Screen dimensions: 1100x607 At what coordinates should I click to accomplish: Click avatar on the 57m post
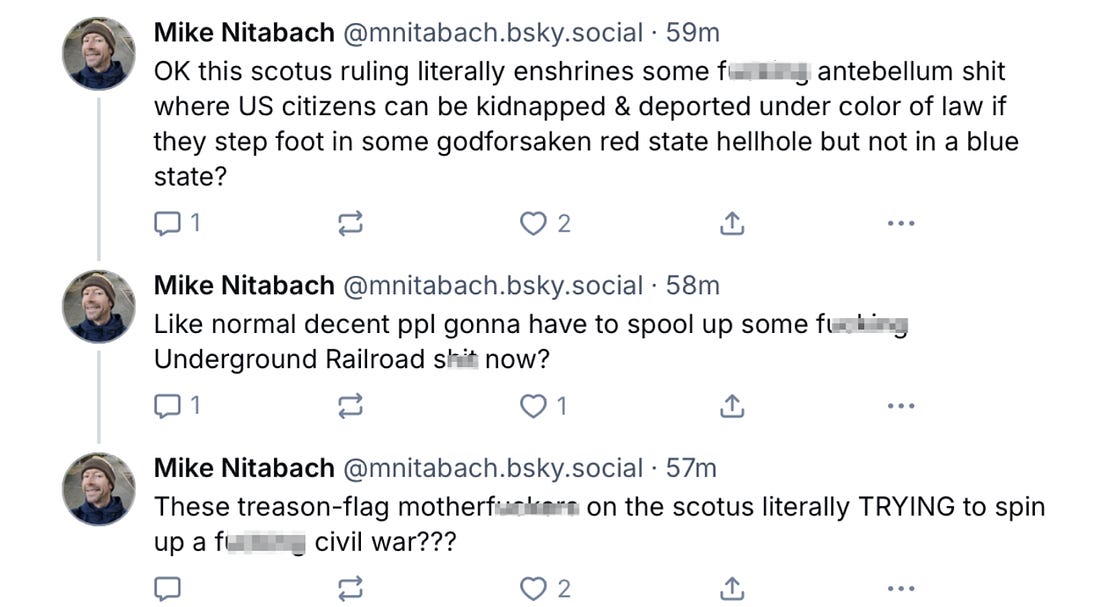(x=99, y=488)
